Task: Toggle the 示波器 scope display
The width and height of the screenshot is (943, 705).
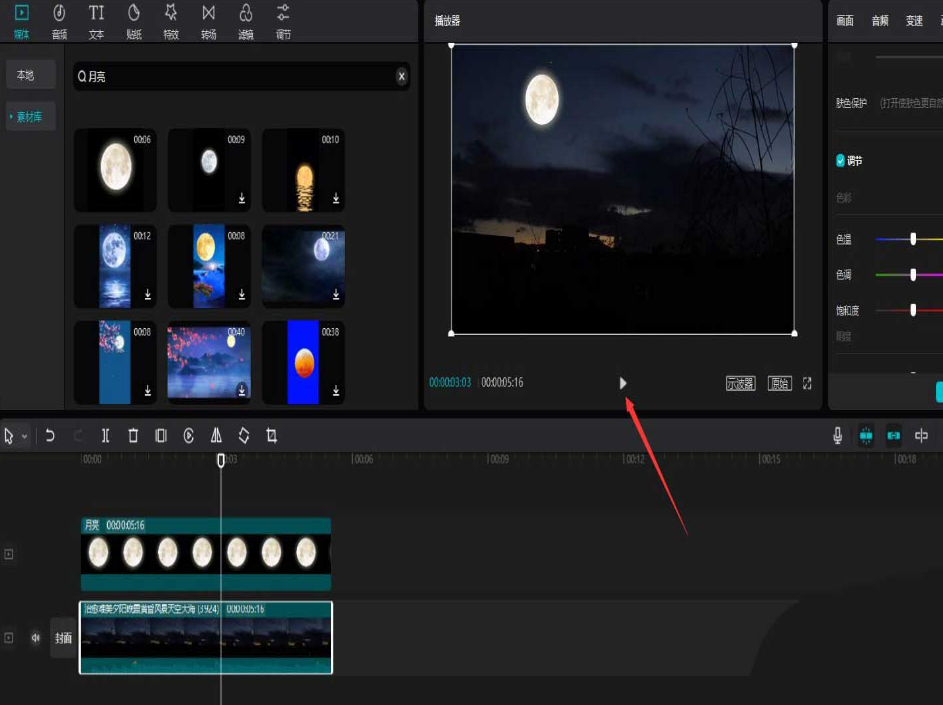Action: 740,383
